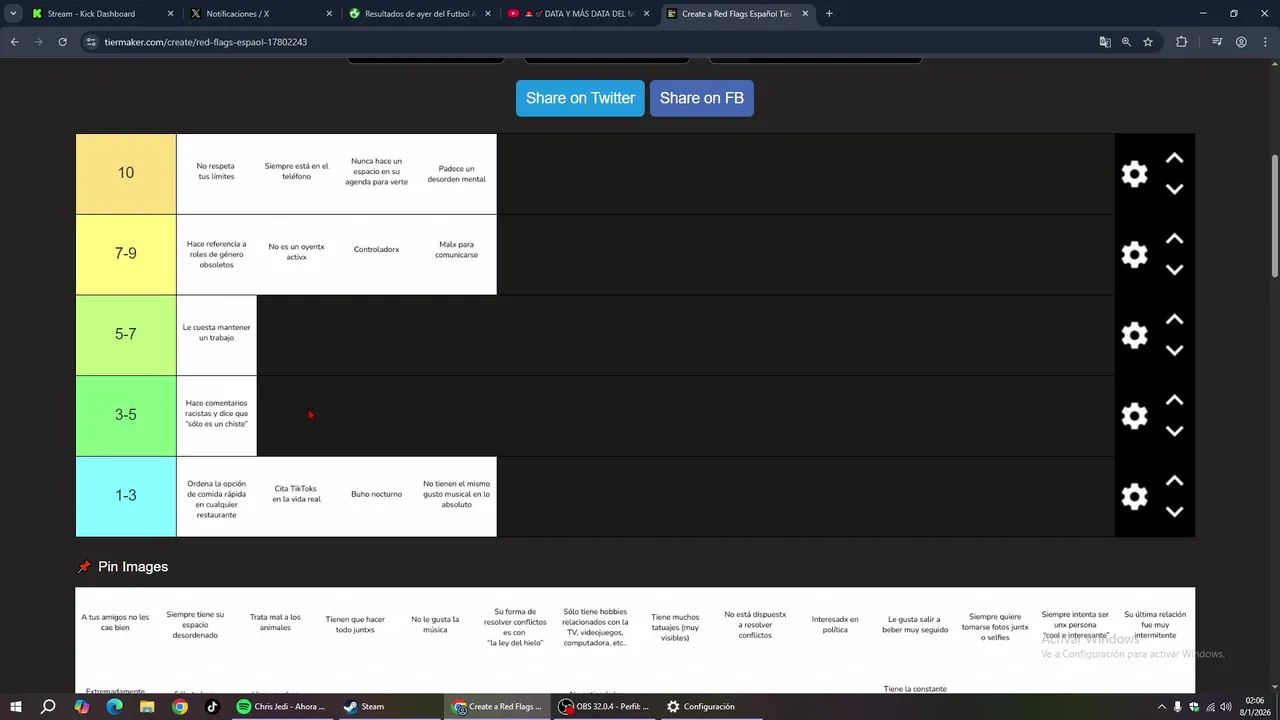Screen dimensions: 1280x720
Task: Click the tiermaker.com URL field
Action: [x=590, y=42]
